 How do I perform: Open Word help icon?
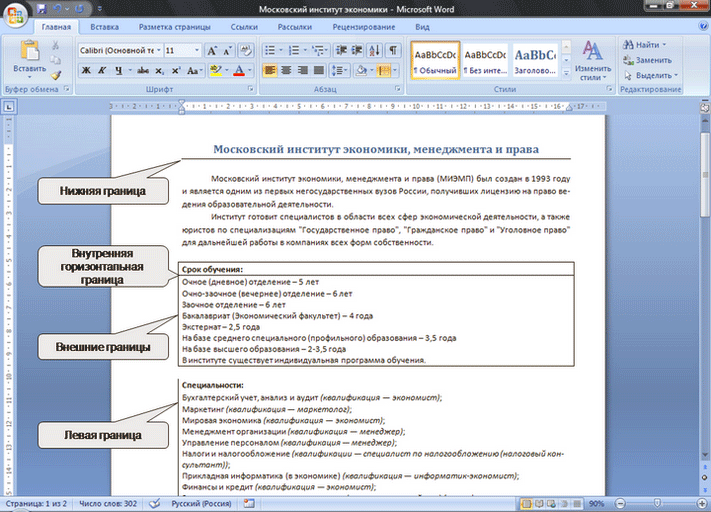(703, 26)
